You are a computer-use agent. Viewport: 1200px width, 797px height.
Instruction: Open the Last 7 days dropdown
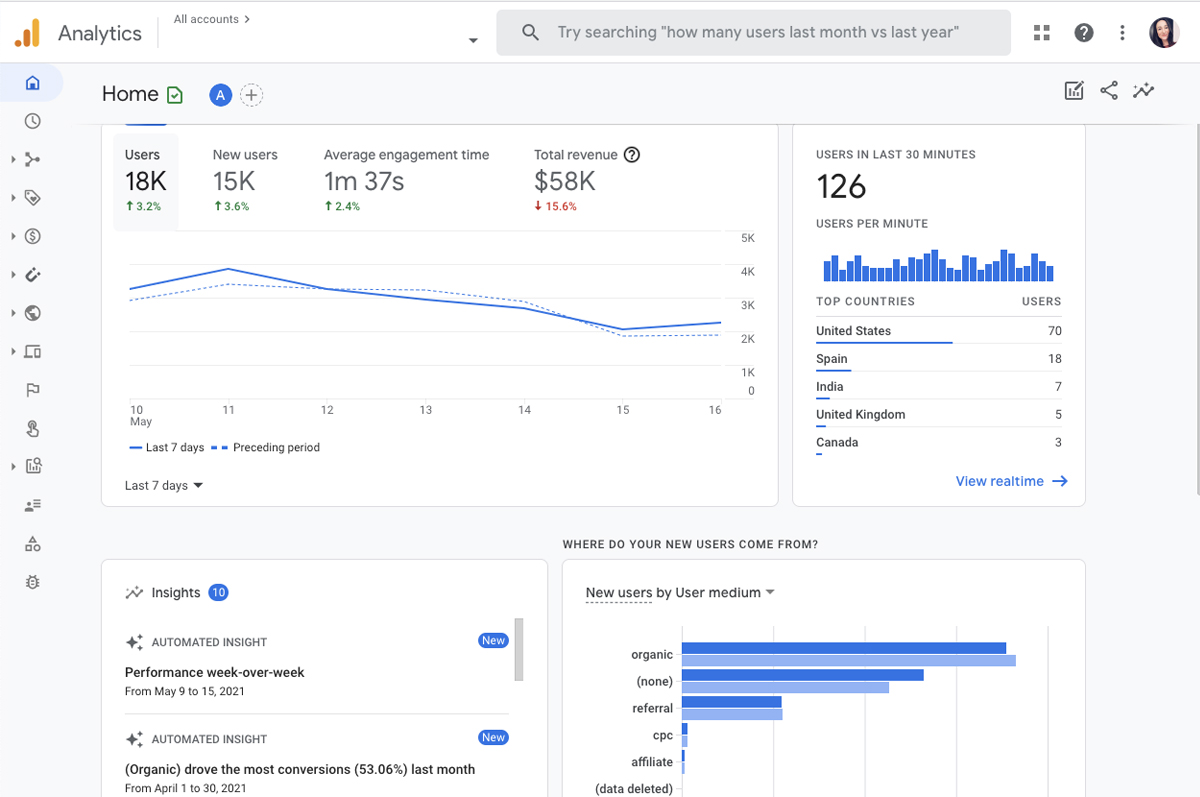click(x=164, y=486)
